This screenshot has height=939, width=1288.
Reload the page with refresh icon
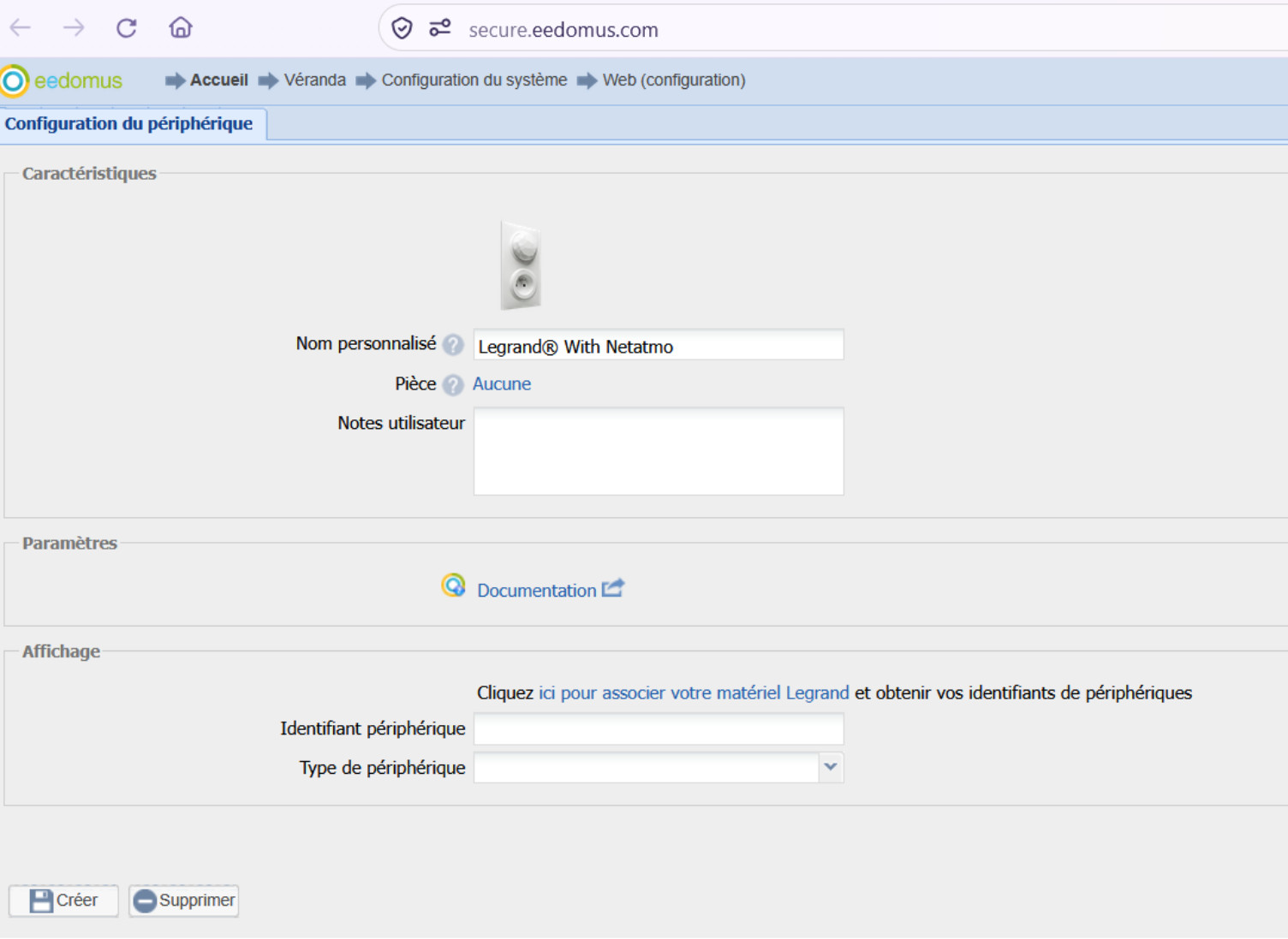point(127,28)
